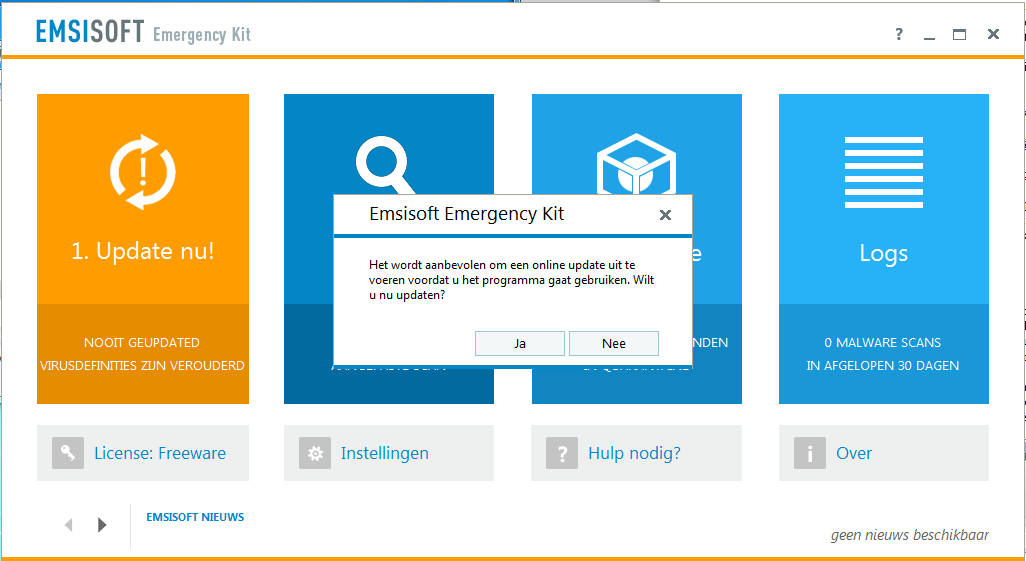Click the help question mark in title bar
This screenshot has width=1026, height=561.
[x=899, y=34]
